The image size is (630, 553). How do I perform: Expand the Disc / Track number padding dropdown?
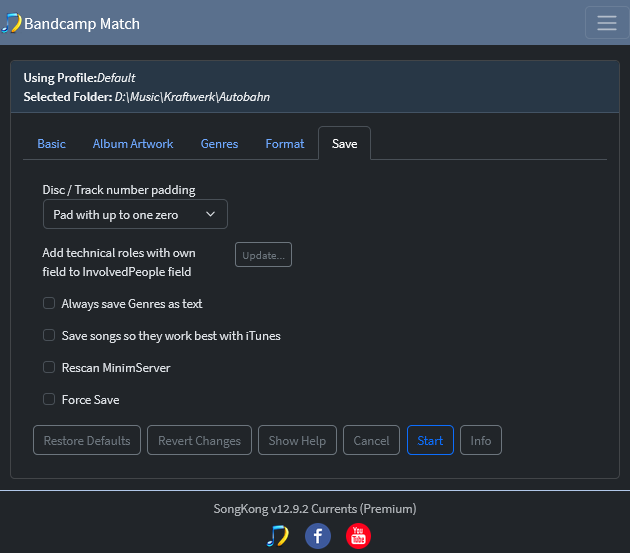135,214
